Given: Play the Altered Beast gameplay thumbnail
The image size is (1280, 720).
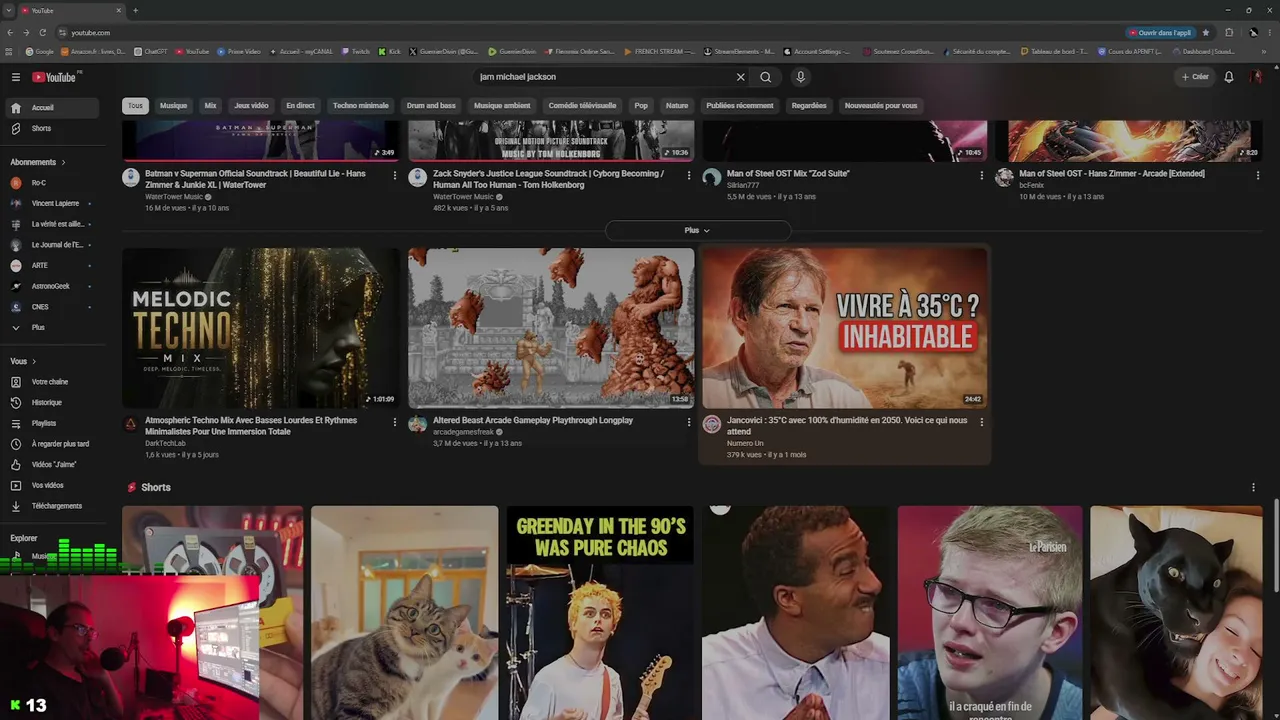Looking at the screenshot, I should (x=551, y=328).
